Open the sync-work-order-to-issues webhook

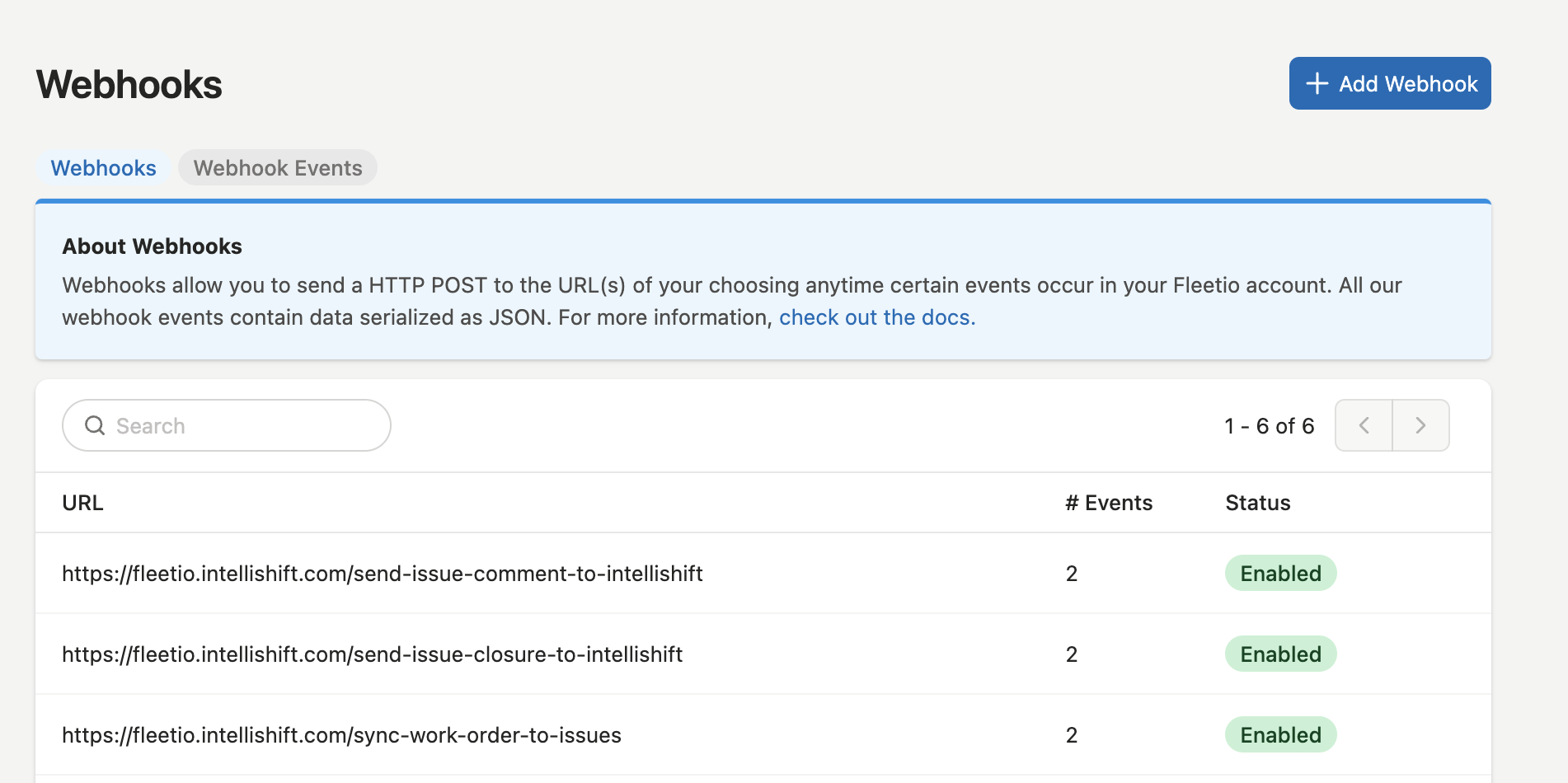click(342, 735)
